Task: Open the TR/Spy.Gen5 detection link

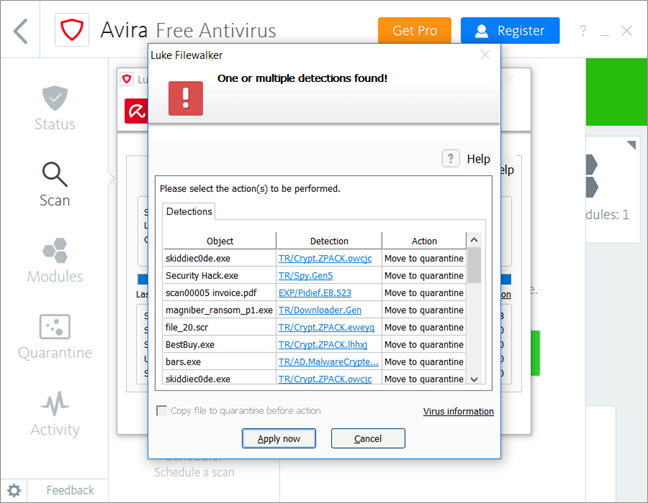Action: click(x=305, y=276)
